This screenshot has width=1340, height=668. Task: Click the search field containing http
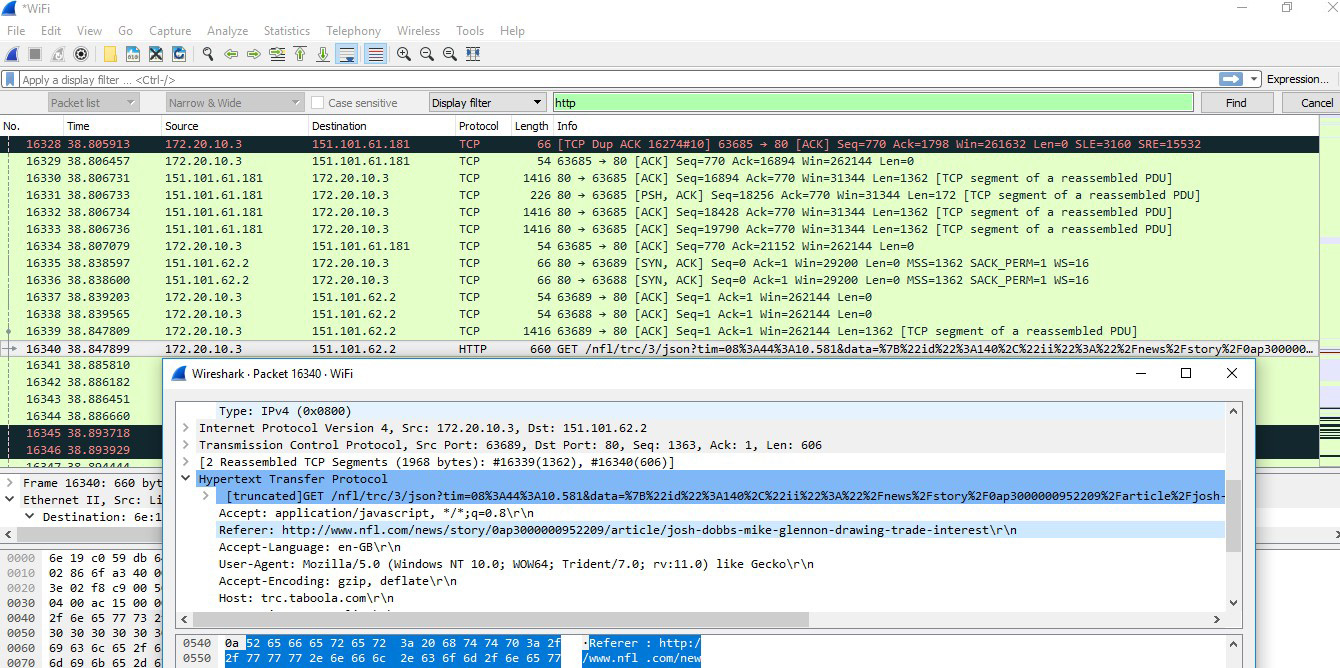point(873,102)
